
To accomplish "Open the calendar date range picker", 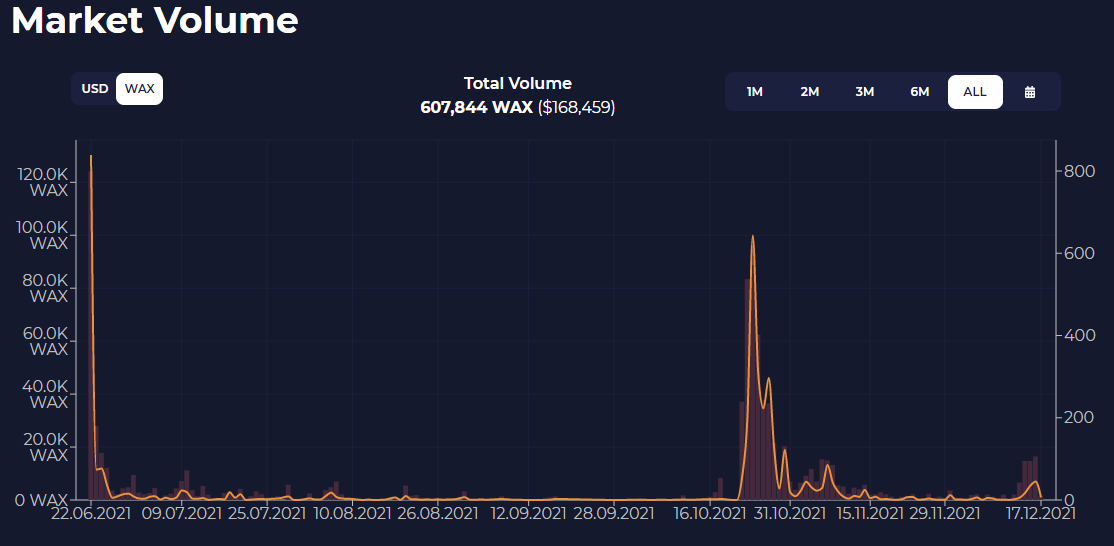I will click(1029, 92).
